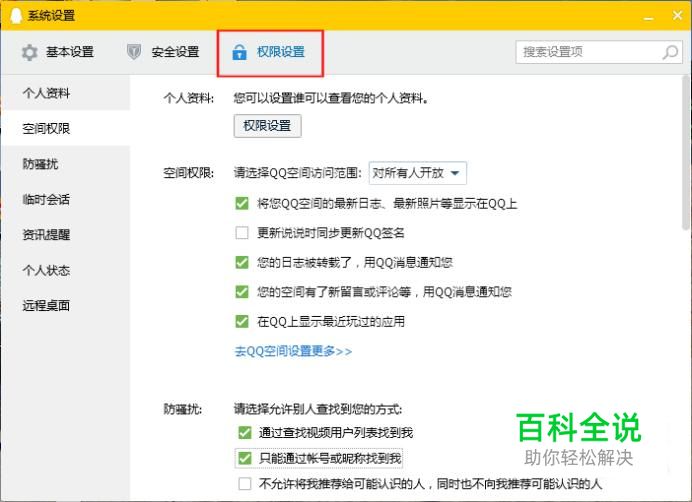Click the 系统设置 window title text
The height and width of the screenshot is (502, 692).
[x=51, y=15]
